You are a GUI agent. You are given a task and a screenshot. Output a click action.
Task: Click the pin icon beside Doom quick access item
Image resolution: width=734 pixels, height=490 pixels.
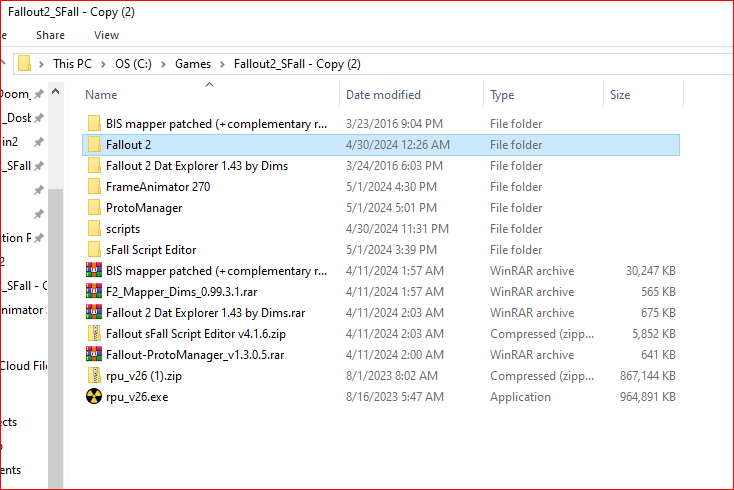pyautogui.click(x=39, y=94)
